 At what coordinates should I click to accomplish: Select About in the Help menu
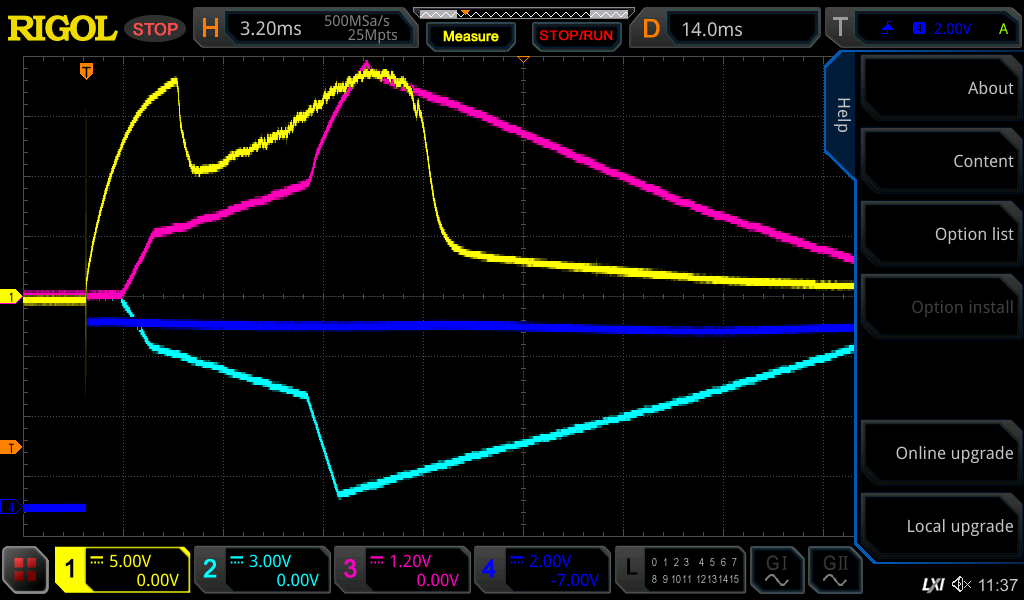940,88
